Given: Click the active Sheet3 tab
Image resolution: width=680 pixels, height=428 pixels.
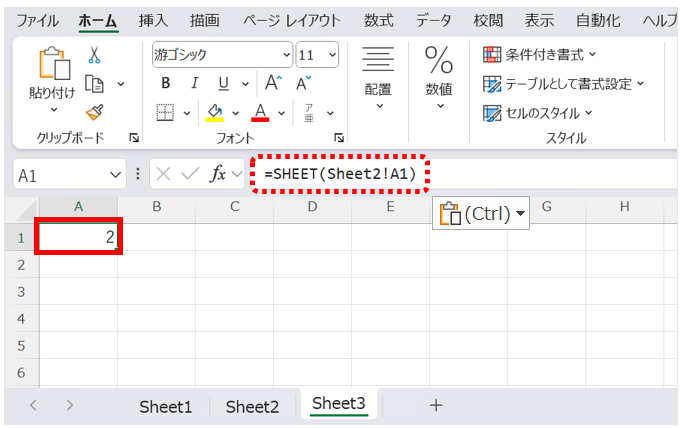Looking at the screenshot, I should click(x=339, y=404).
